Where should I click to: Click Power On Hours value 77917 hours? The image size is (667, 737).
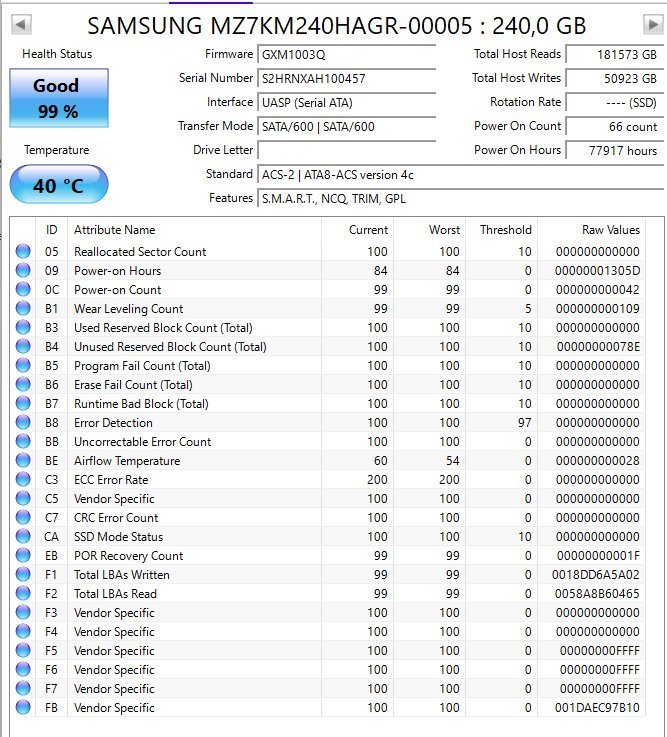615,150
